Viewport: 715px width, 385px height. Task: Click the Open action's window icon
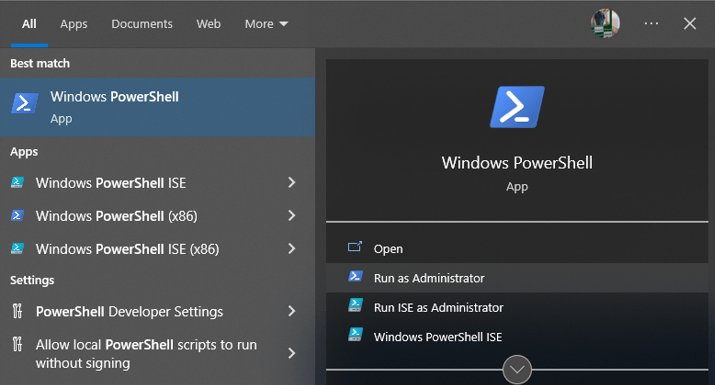(355, 247)
